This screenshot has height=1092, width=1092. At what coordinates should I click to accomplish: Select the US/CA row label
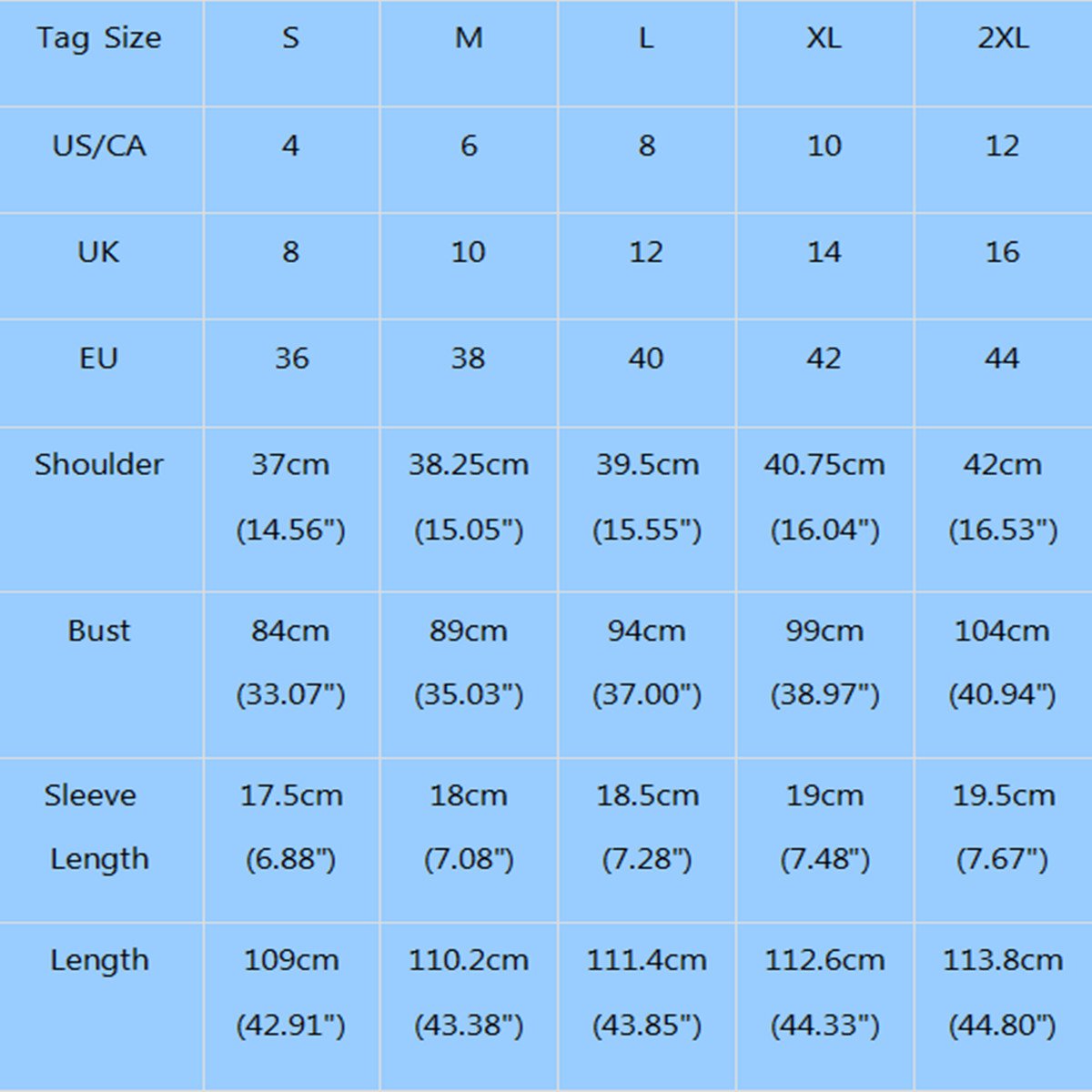pos(99,146)
